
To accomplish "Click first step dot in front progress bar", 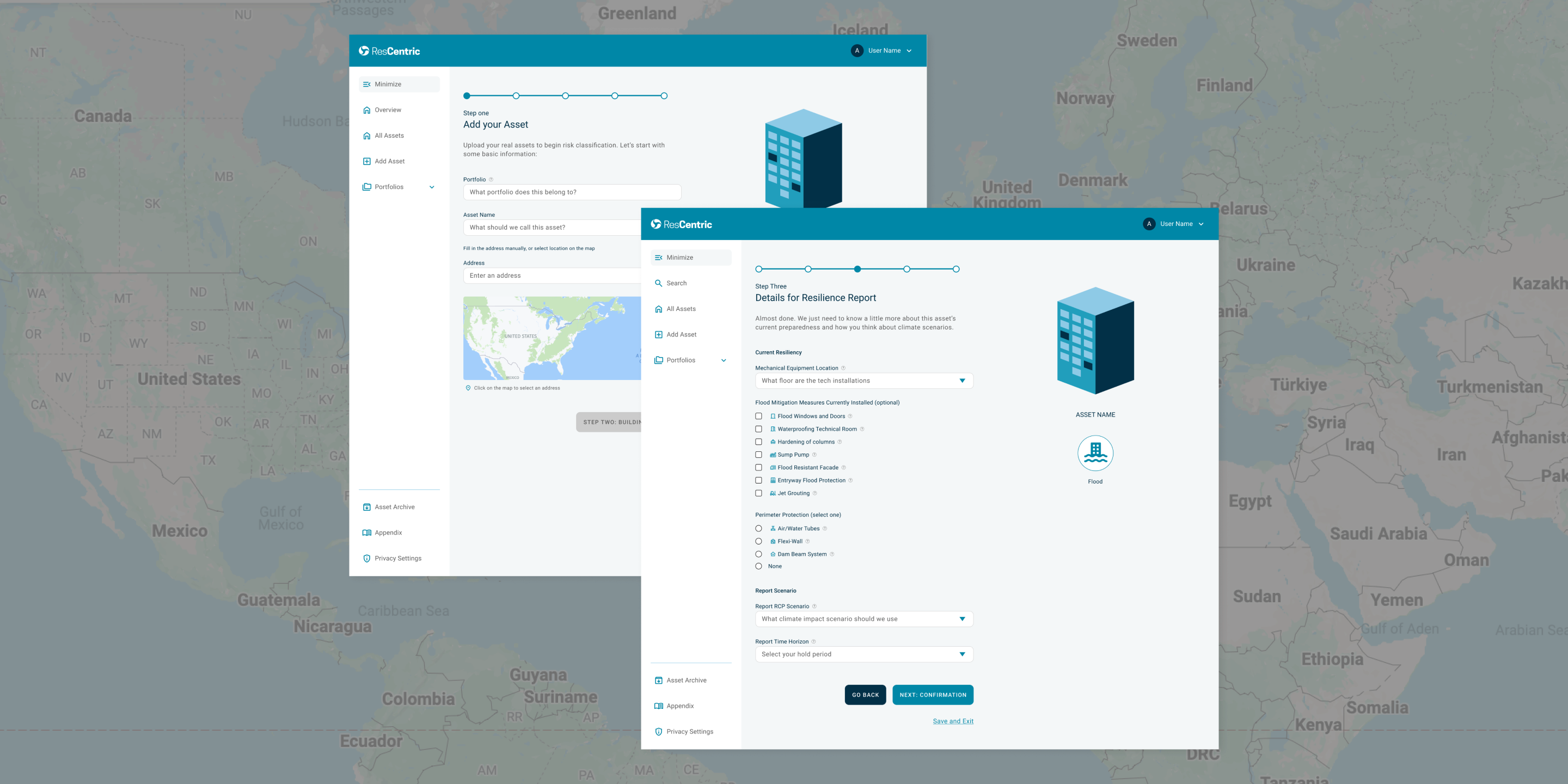I will (x=758, y=269).
